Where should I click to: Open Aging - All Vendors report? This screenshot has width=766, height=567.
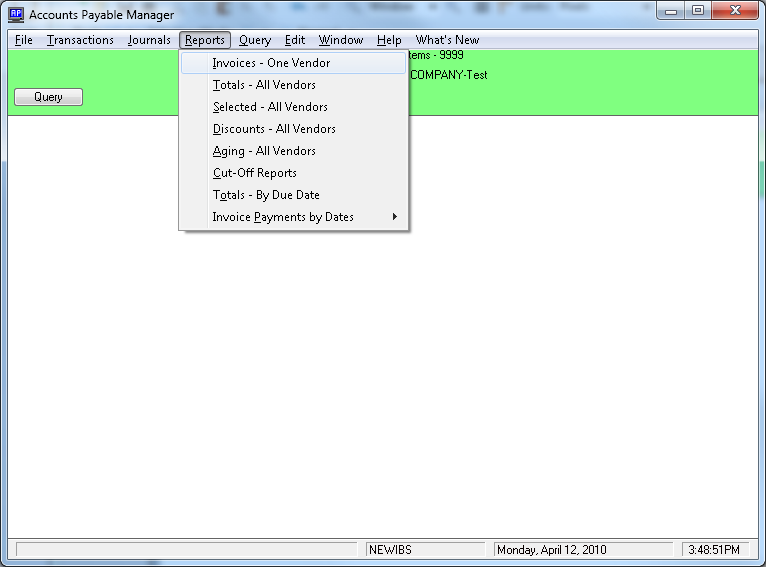264,151
